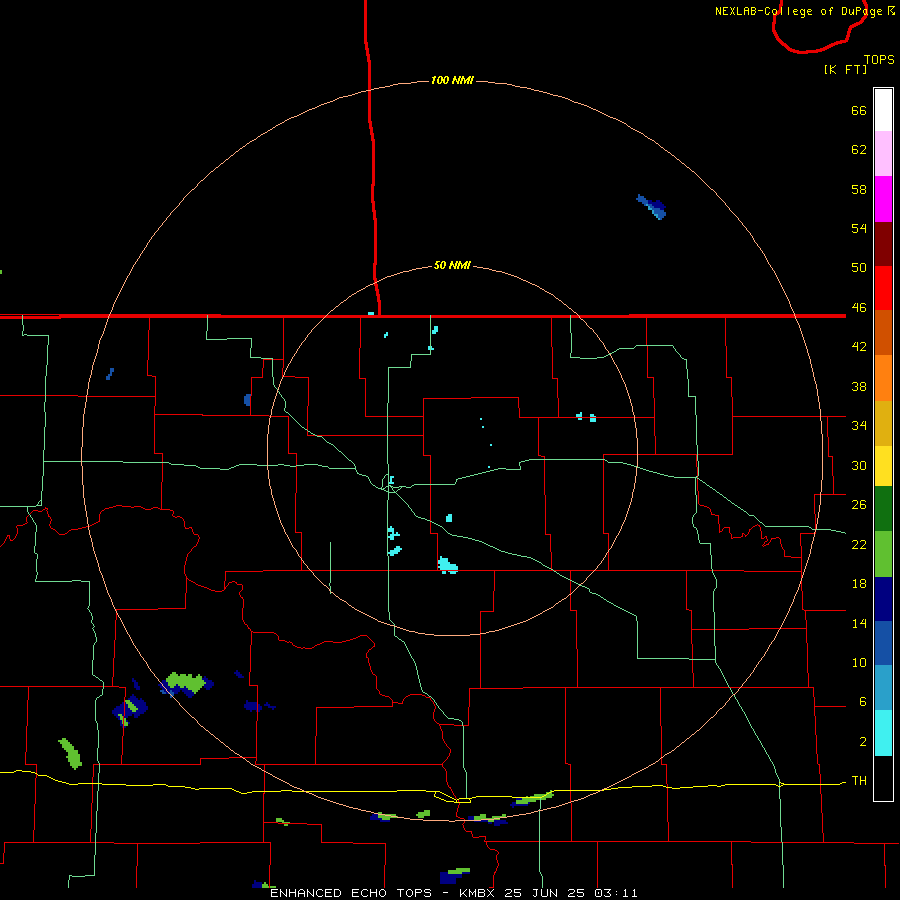
Task: Click the blue echo northeast of radar
Action: click(652, 207)
